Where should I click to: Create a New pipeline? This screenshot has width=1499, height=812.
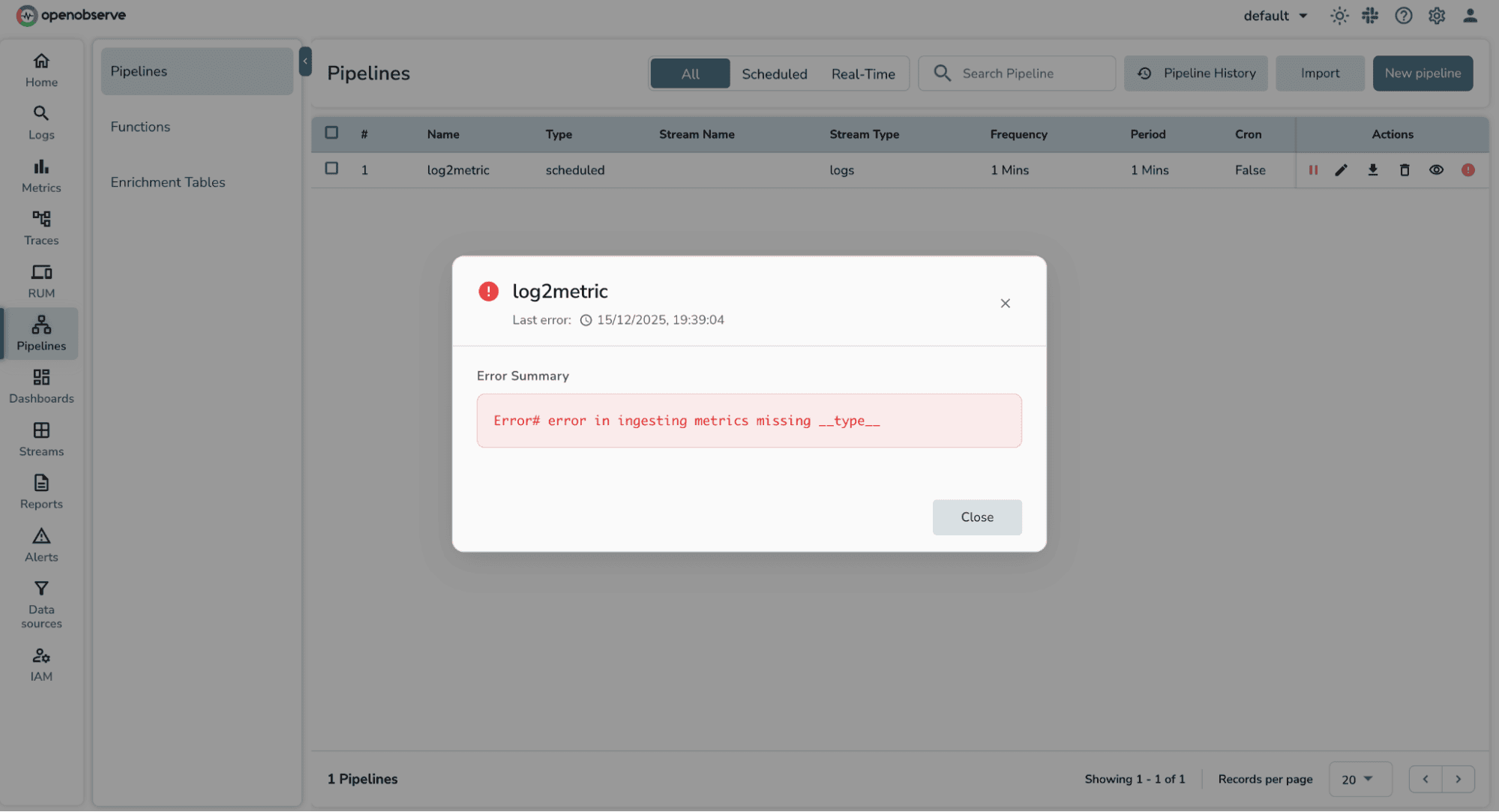click(x=1422, y=73)
